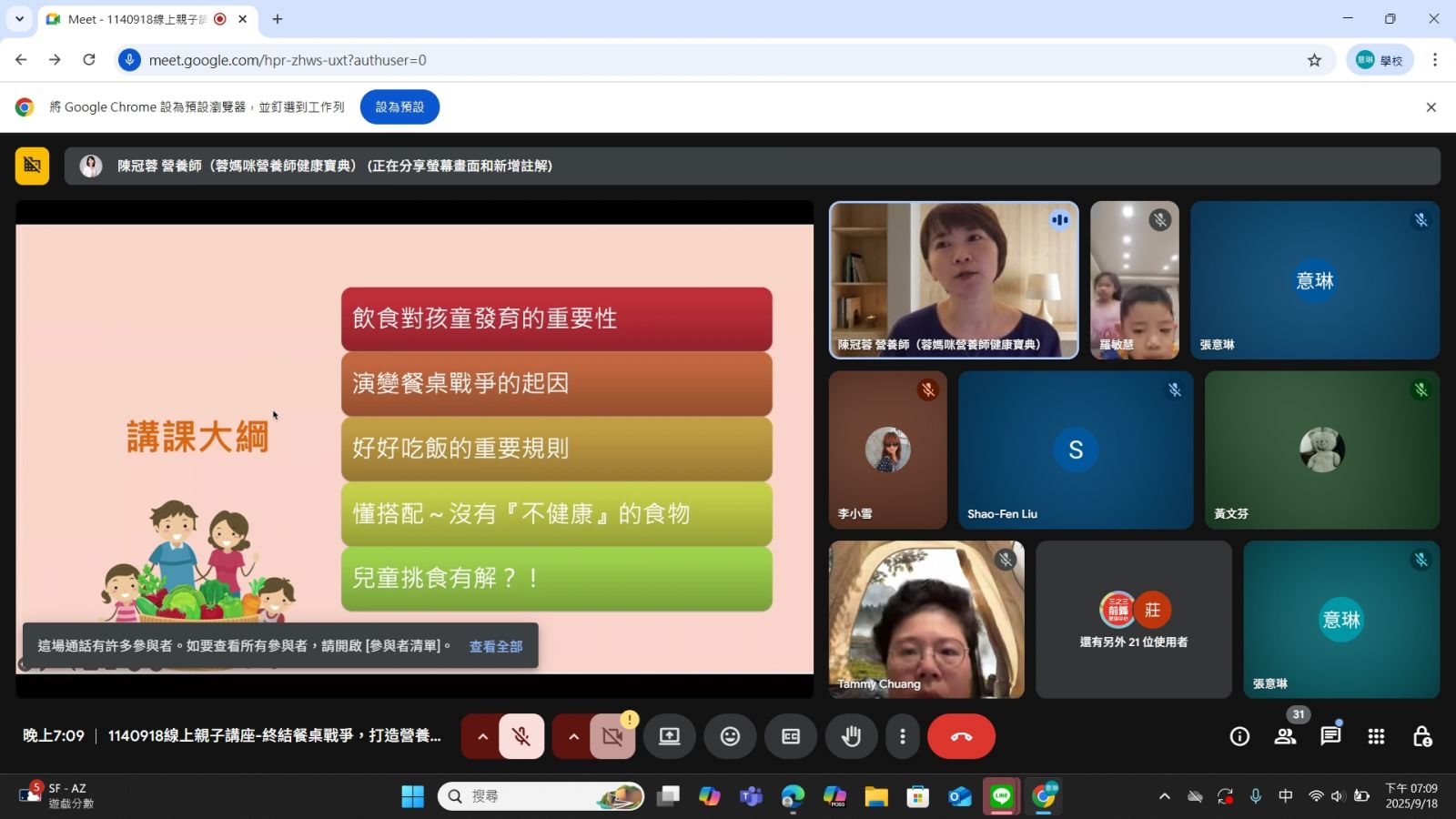
Task: Start screen sharing with present button
Action: point(669,736)
